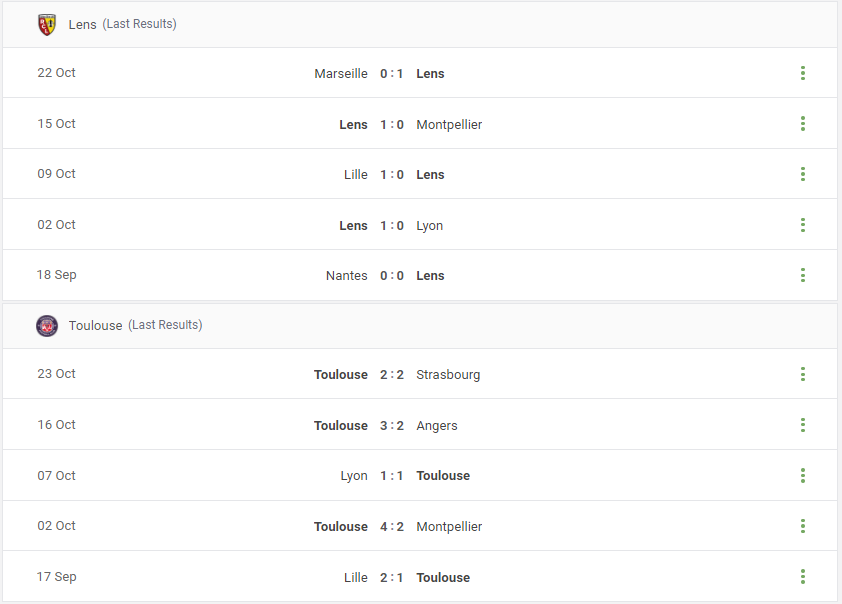This screenshot has height=604, width=842.
Task: Open three-dot menu for Toulouse vs Montpellier
Action: click(803, 526)
